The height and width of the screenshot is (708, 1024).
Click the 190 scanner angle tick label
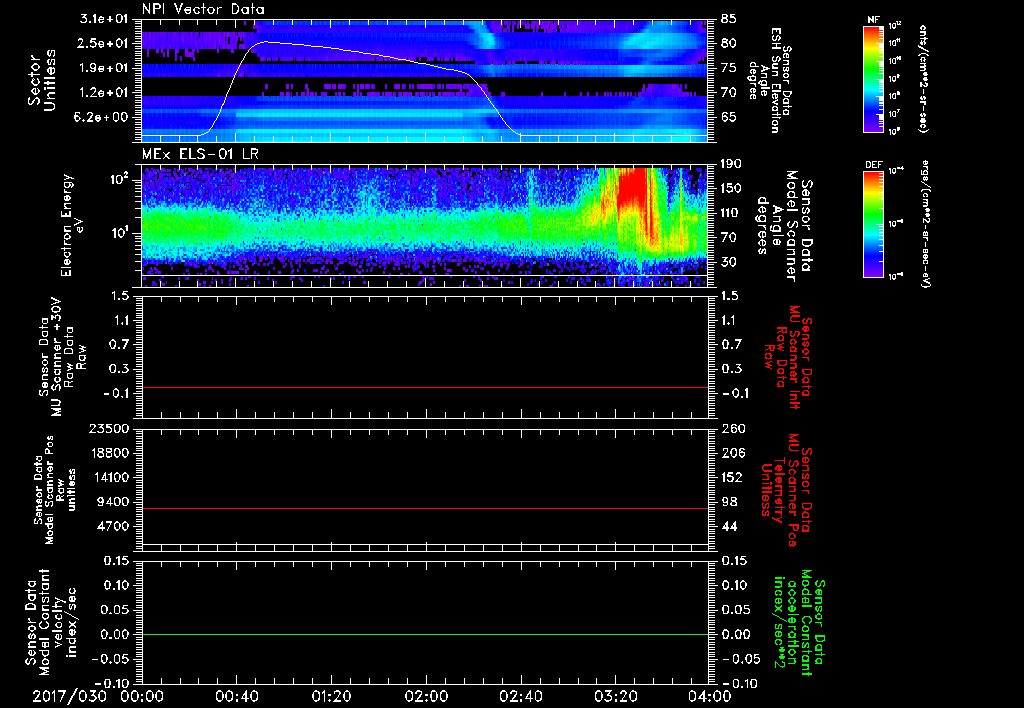(733, 164)
